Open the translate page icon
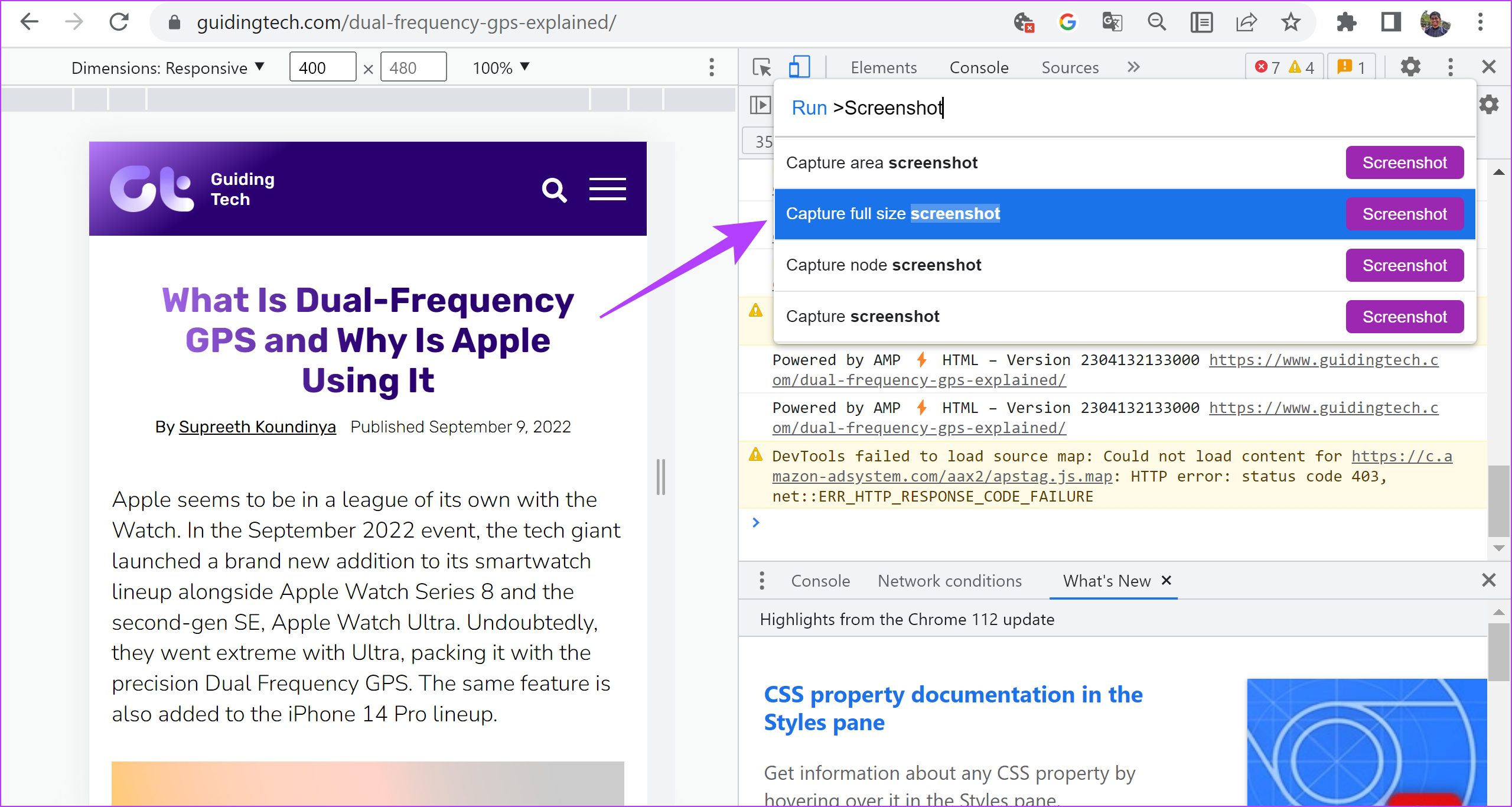The image size is (1512, 807). pos(1112,22)
